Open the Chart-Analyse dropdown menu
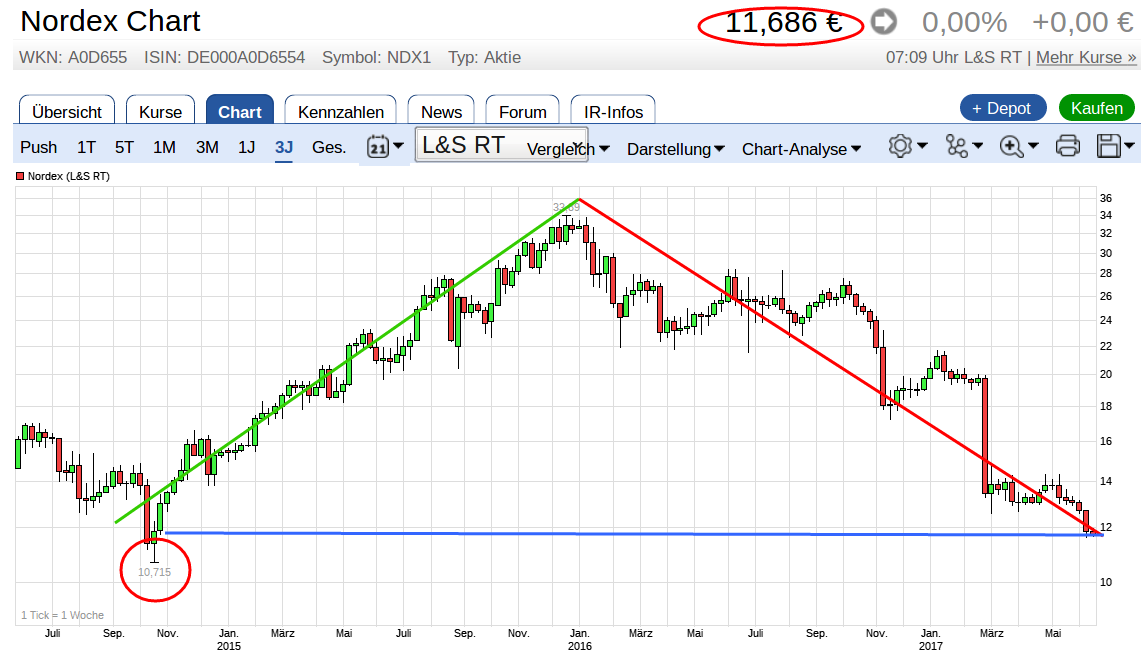The width and height of the screenshot is (1144, 660). (x=801, y=149)
